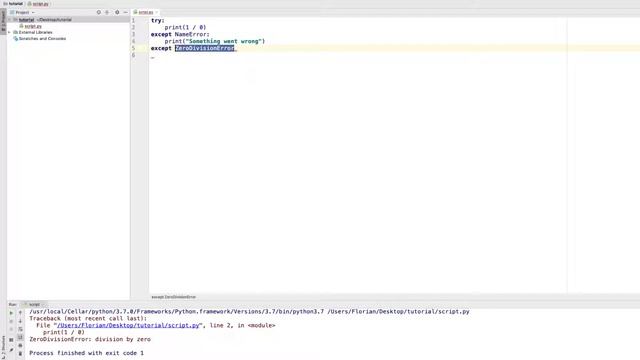This screenshot has width=640, height=360.
Task: Click the python3.7 command line in console
Action: click(x=249, y=311)
